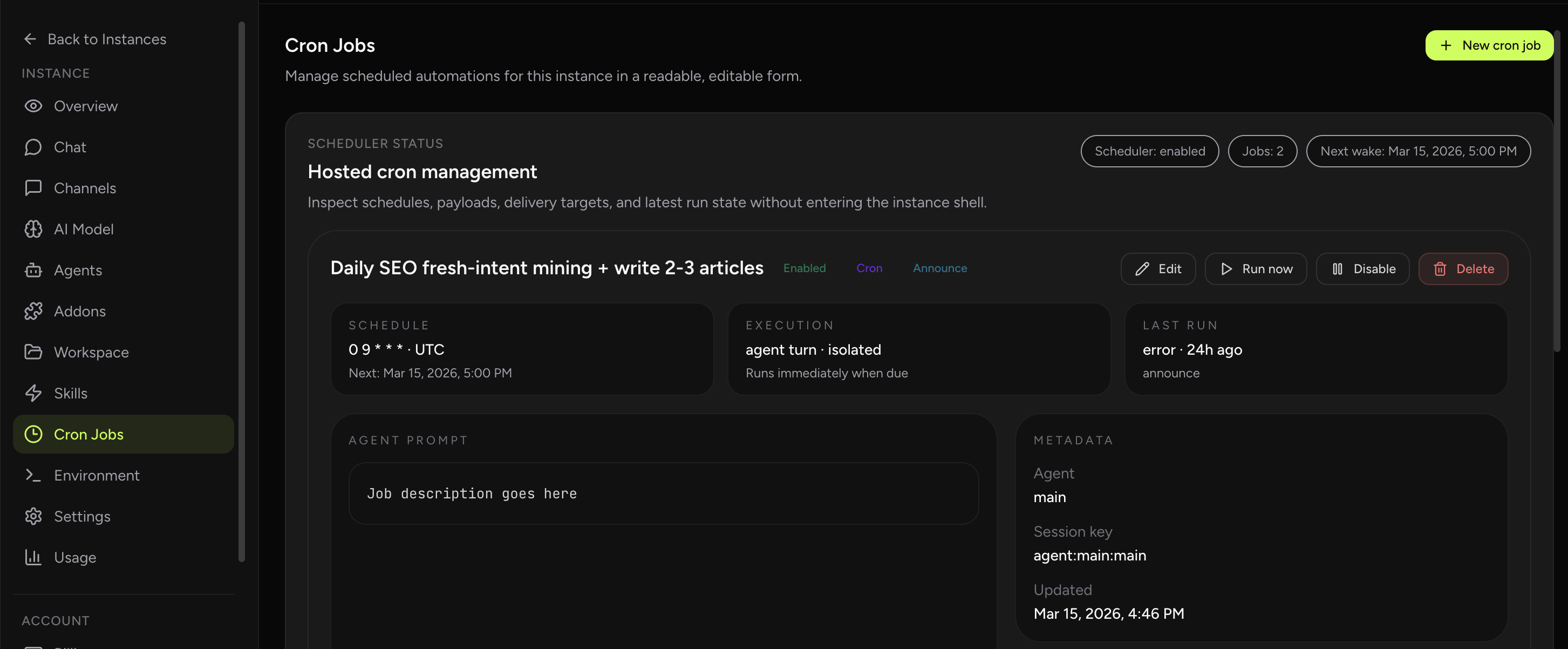Image resolution: width=1568 pixels, height=649 pixels.
Task: Select the AI Model brain icon
Action: (33, 229)
